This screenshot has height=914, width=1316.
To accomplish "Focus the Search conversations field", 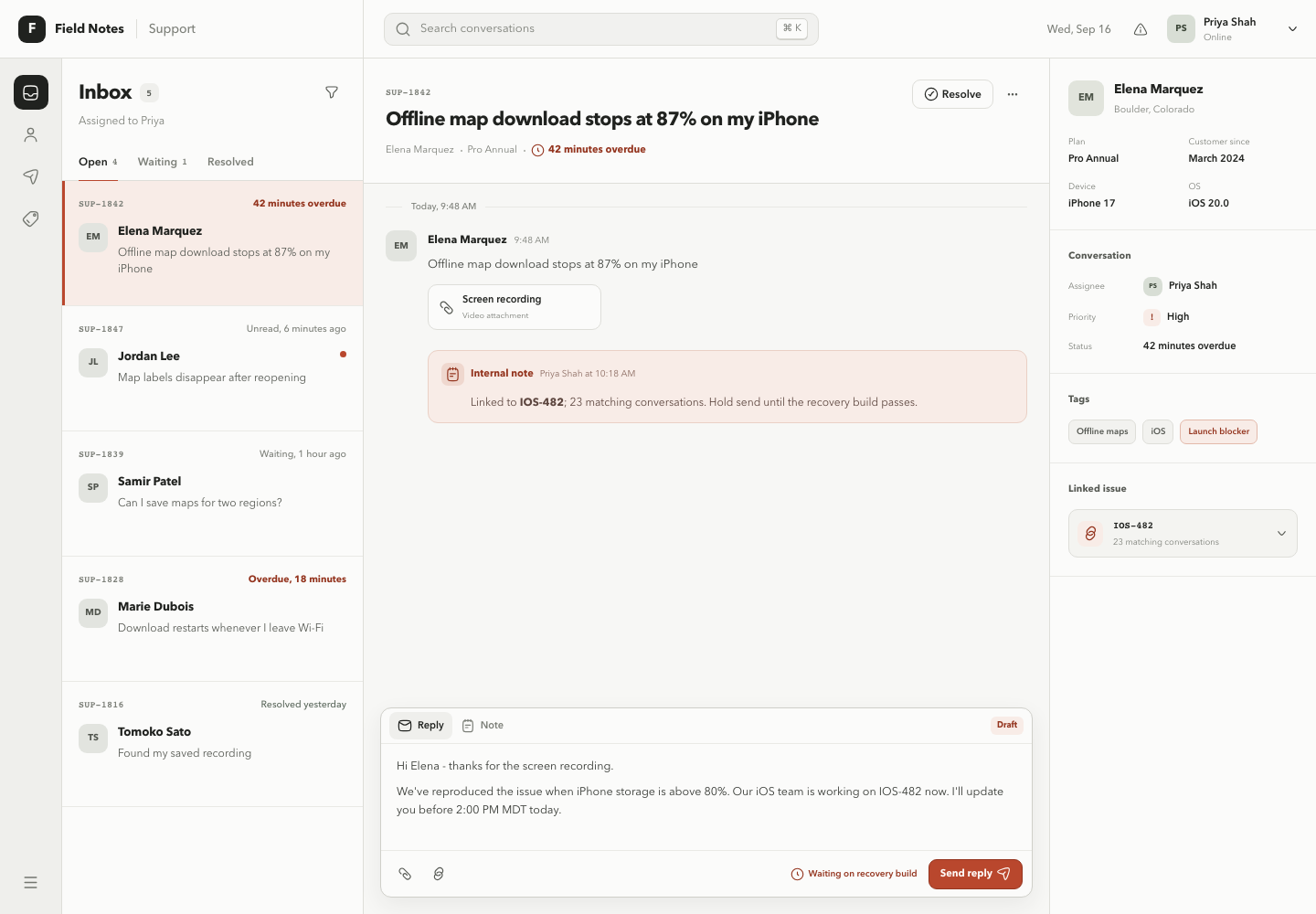I will coord(601,29).
